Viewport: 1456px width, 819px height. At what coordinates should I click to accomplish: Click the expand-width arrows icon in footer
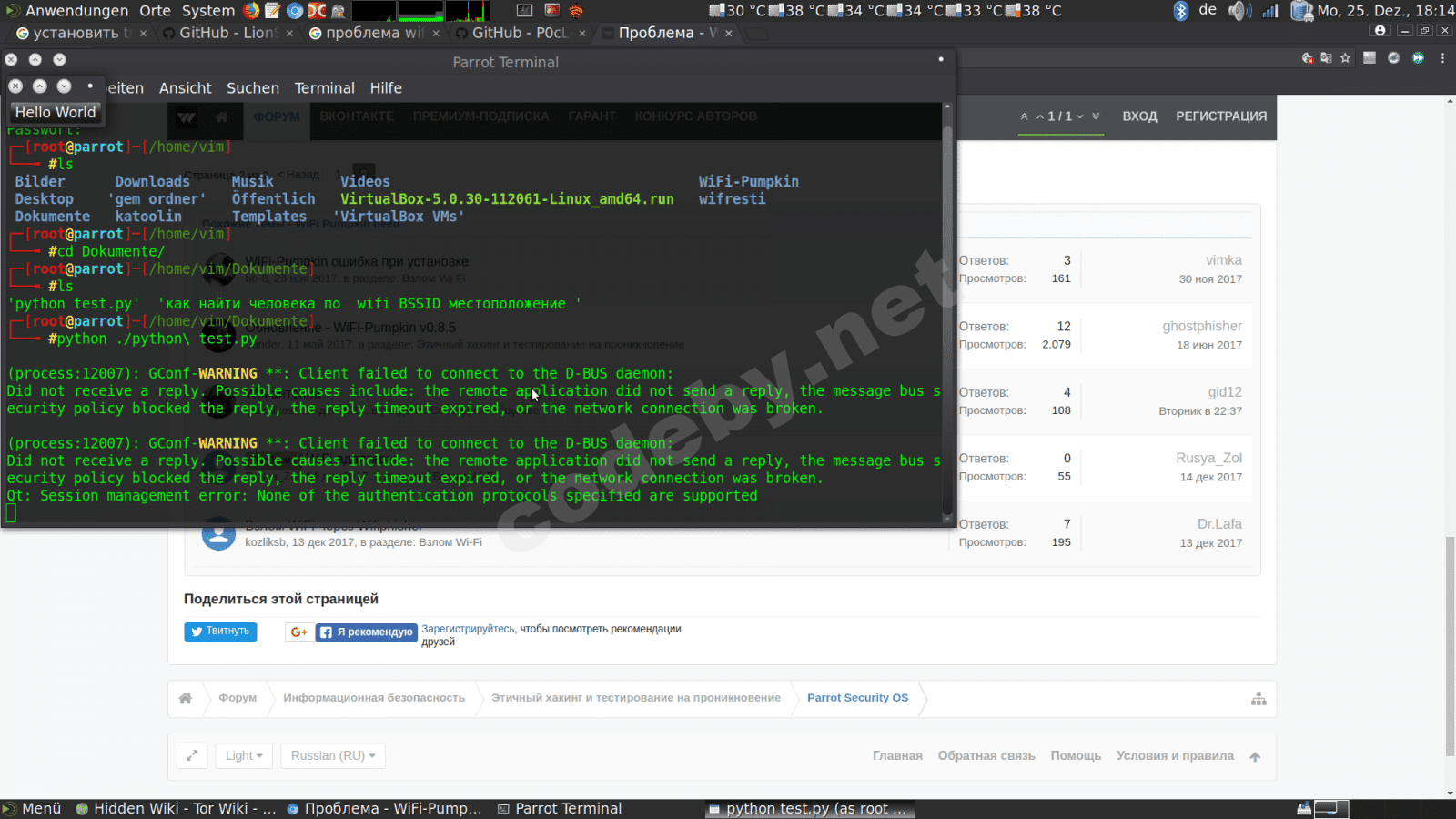pyautogui.click(x=192, y=755)
